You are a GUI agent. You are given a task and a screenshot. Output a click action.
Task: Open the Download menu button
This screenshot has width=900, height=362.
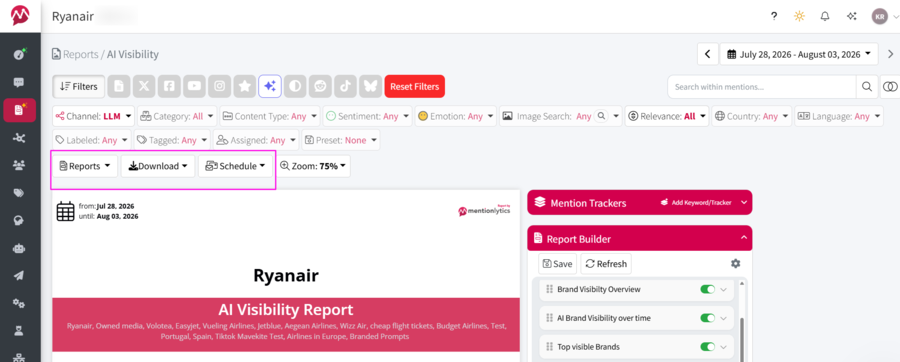[158, 166]
